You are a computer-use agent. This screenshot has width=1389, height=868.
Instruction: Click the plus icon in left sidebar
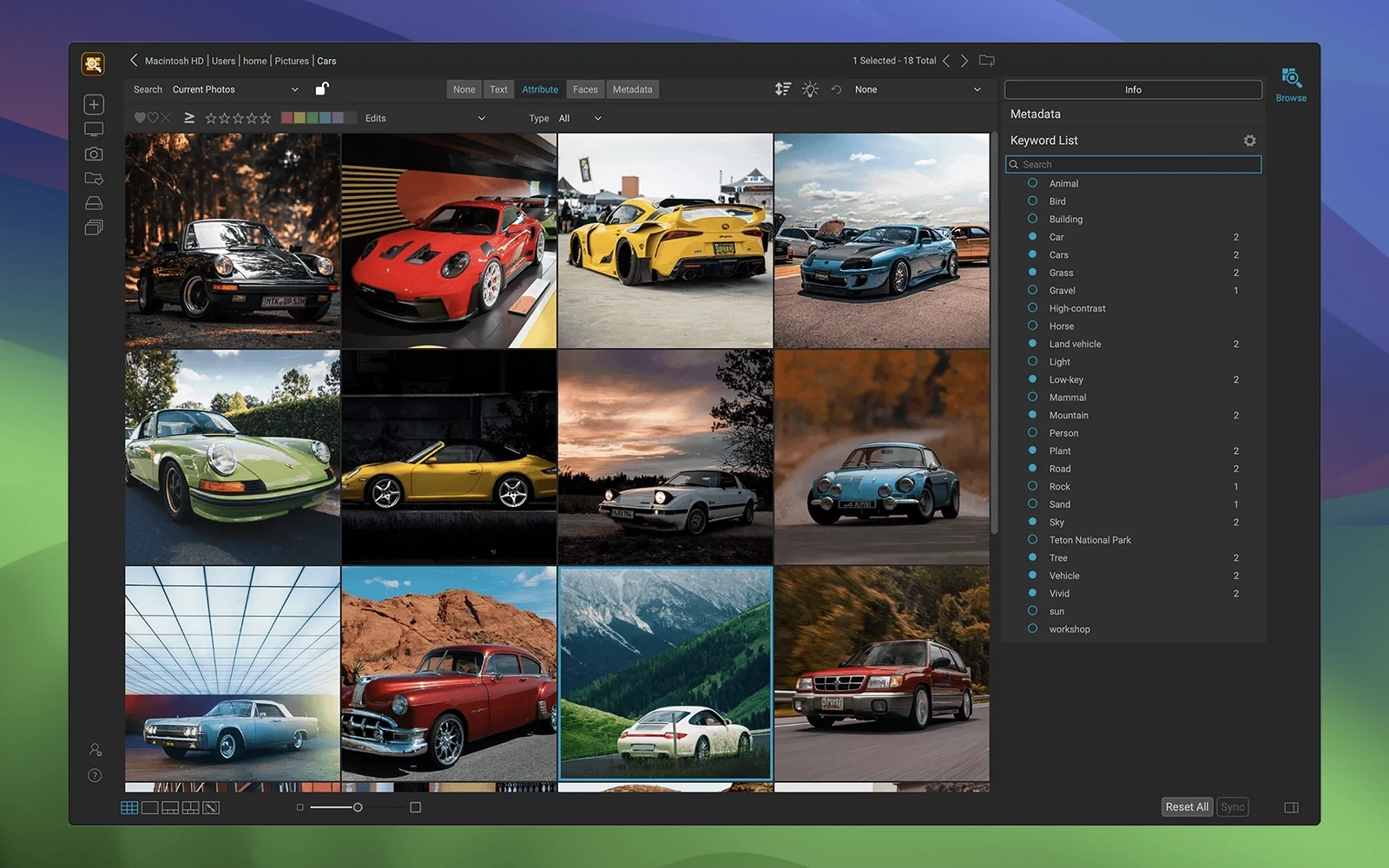point(94,104)
